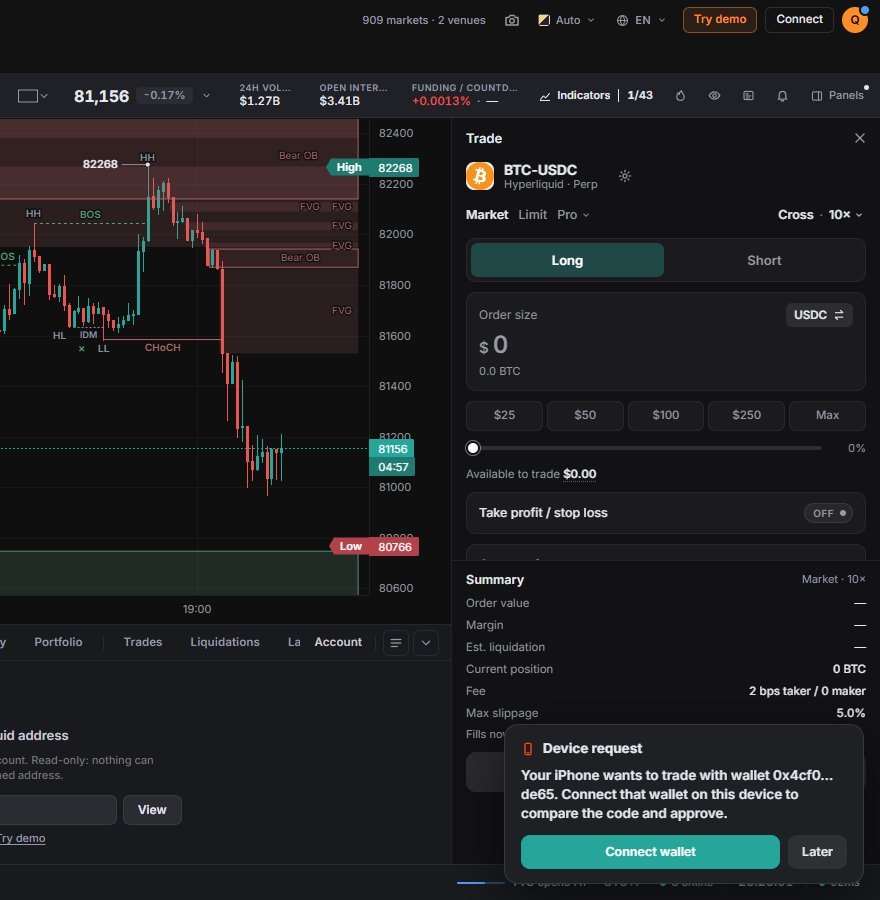Open the alerts bell icon
The height and width of the screenshot is (900, 880).
(x=782, y=96)
